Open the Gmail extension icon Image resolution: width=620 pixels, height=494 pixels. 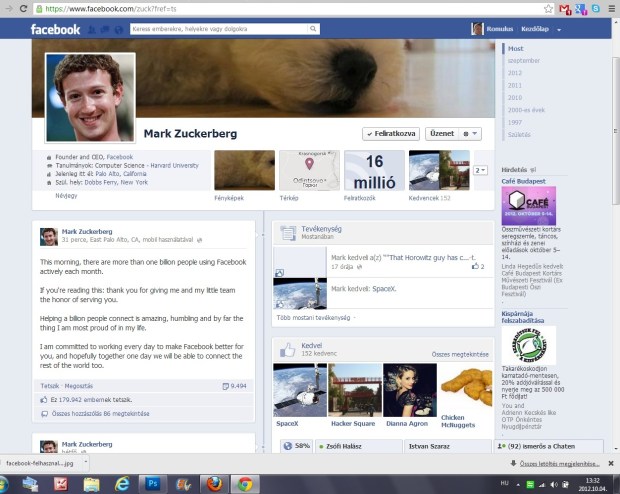point(564,9)
